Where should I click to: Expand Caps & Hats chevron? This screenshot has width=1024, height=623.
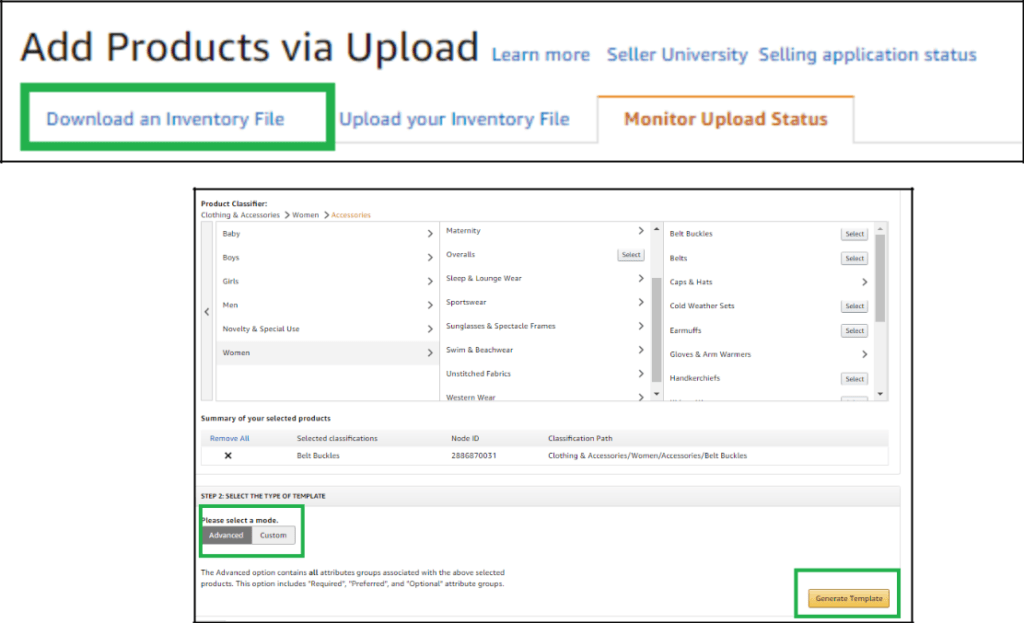(x=865, y=282)
